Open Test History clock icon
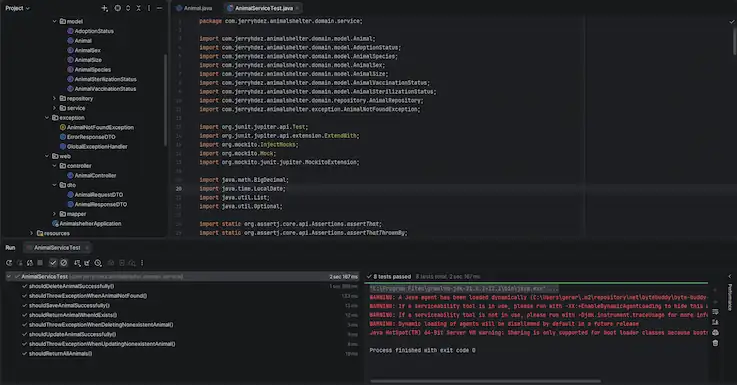This screenshot has height=385, width=737. pos(98,263)
